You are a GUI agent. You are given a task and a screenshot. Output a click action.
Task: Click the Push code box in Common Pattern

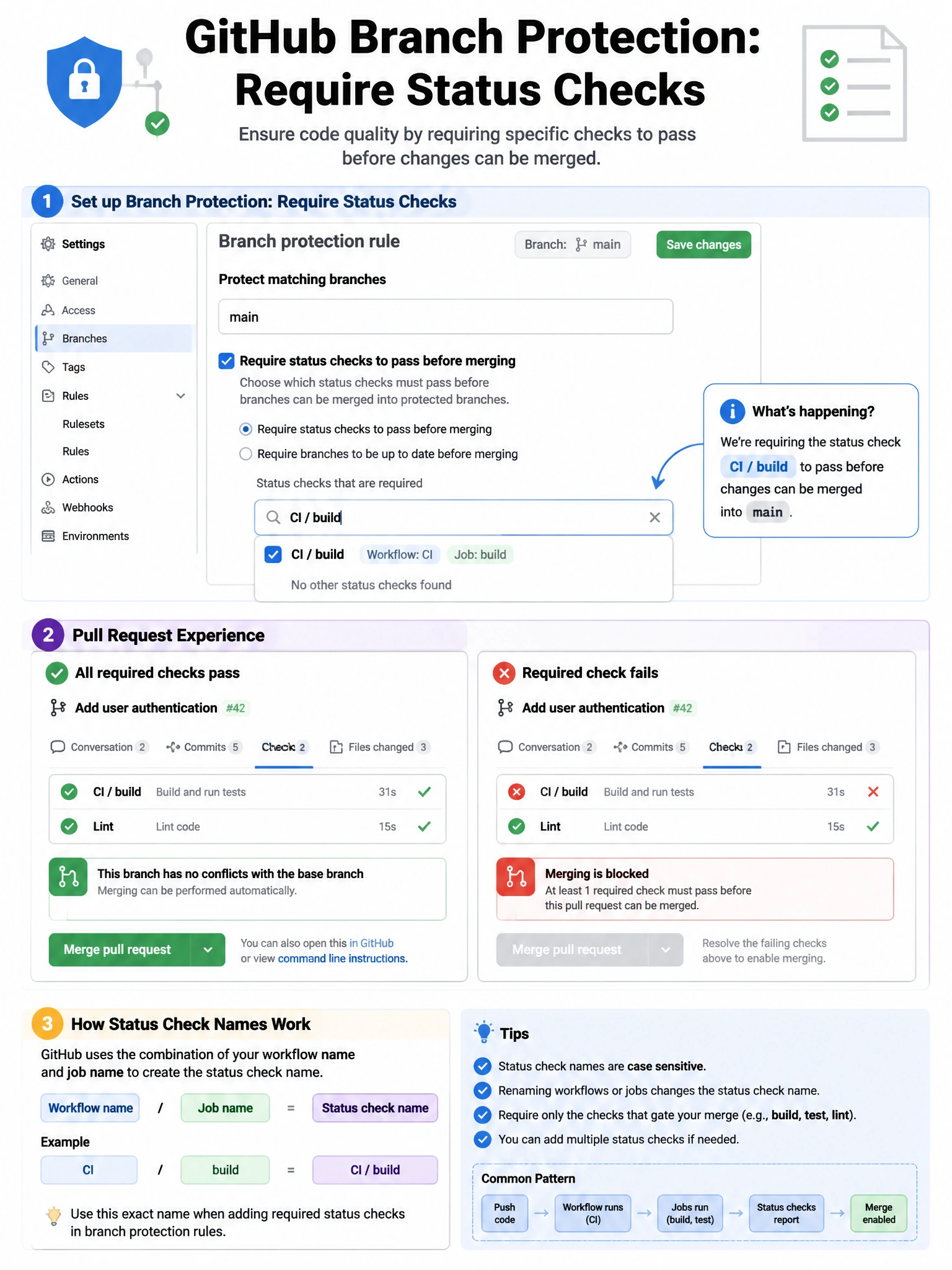505,1213
